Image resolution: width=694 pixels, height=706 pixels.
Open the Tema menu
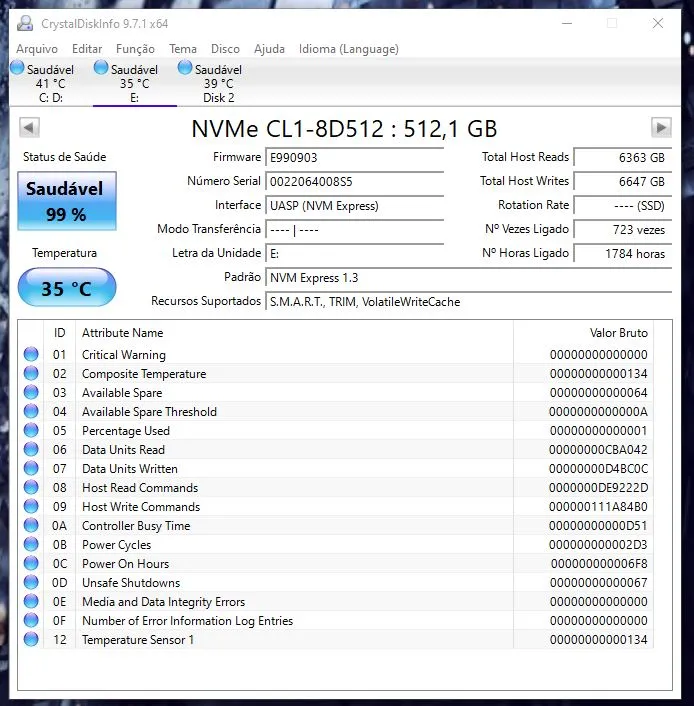183,49
